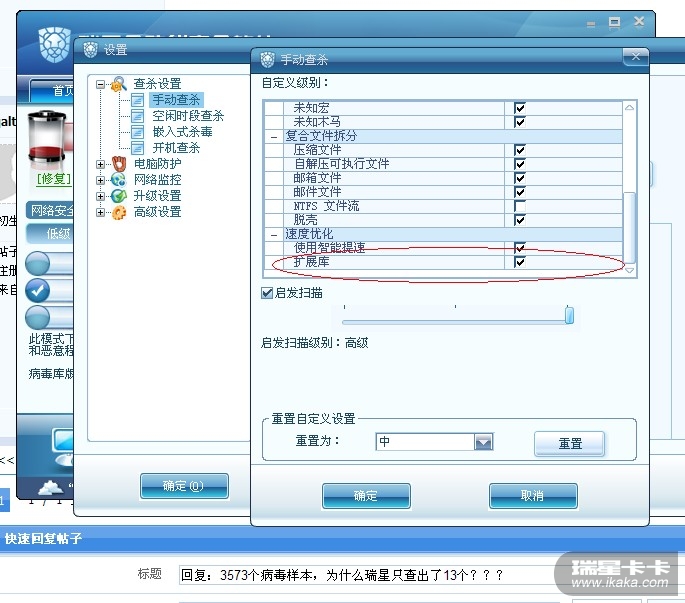Click the 开机查杀 page icon
This screenshot has height=603, width=685.
pyautogui.click(x=137, y=148)
